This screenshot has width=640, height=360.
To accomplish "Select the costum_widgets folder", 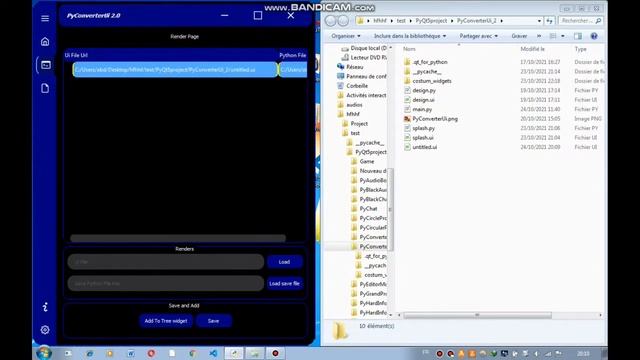I will click(x=431, y=81).
